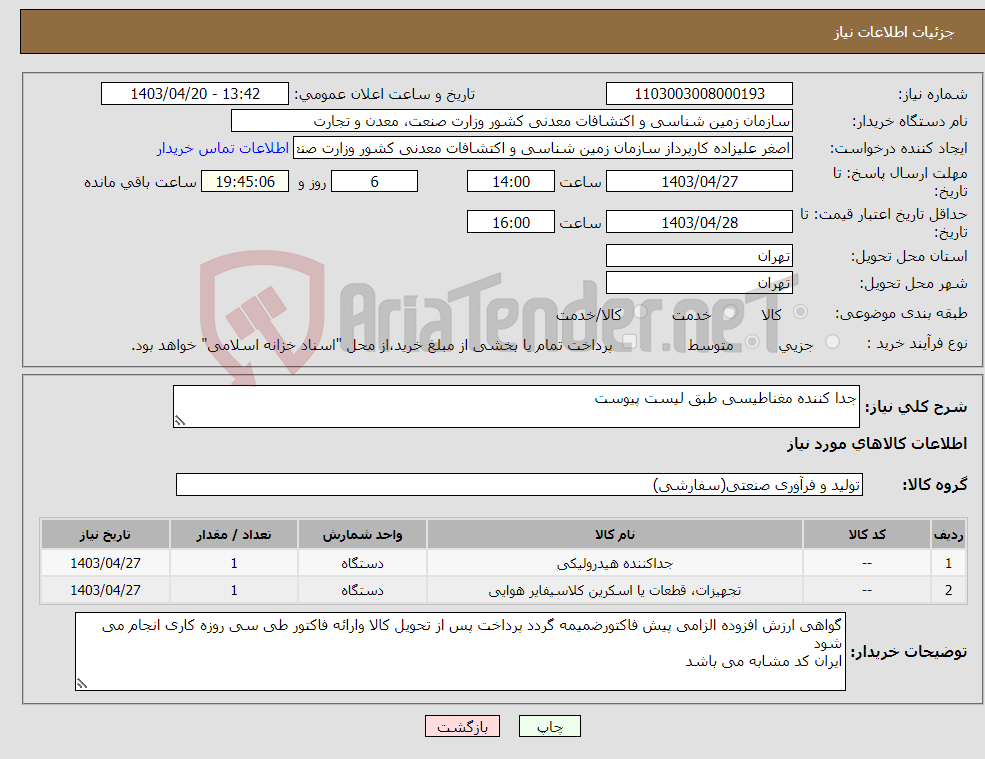Click the دستگاه unit cell in row 2
This screenshot has height=759, width=985.
tap(362, 590)
